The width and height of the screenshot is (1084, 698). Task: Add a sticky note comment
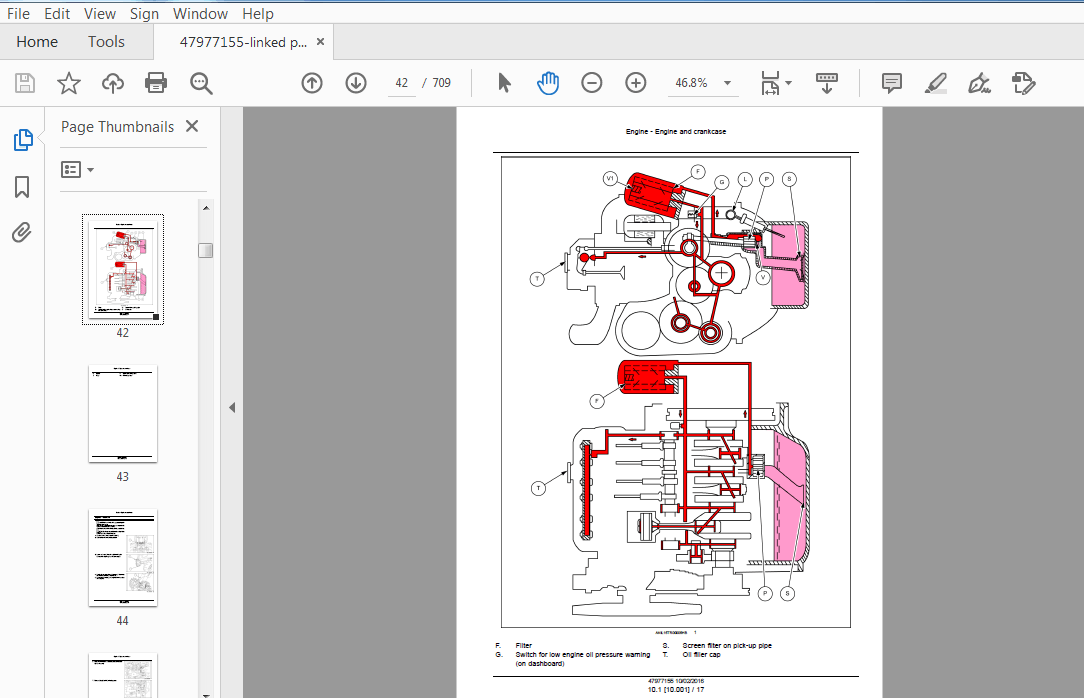[891, 83]
